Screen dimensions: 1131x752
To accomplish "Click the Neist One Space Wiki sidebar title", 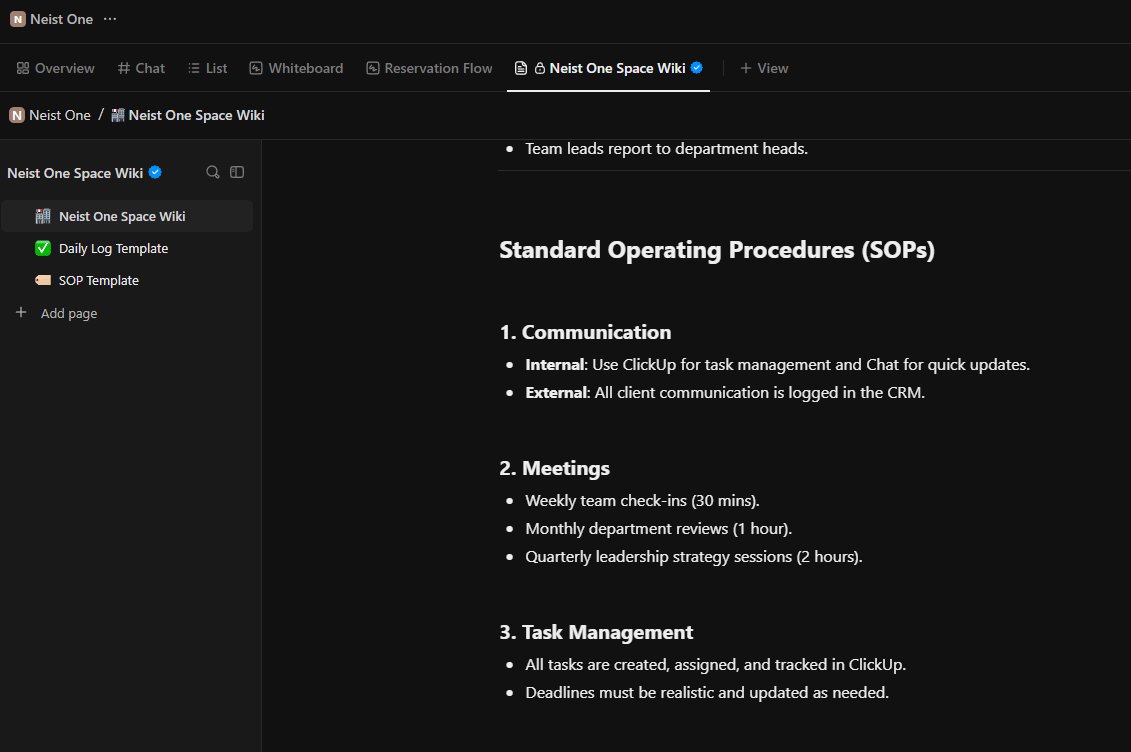I will pyautogui.click(x=75, y=173).
